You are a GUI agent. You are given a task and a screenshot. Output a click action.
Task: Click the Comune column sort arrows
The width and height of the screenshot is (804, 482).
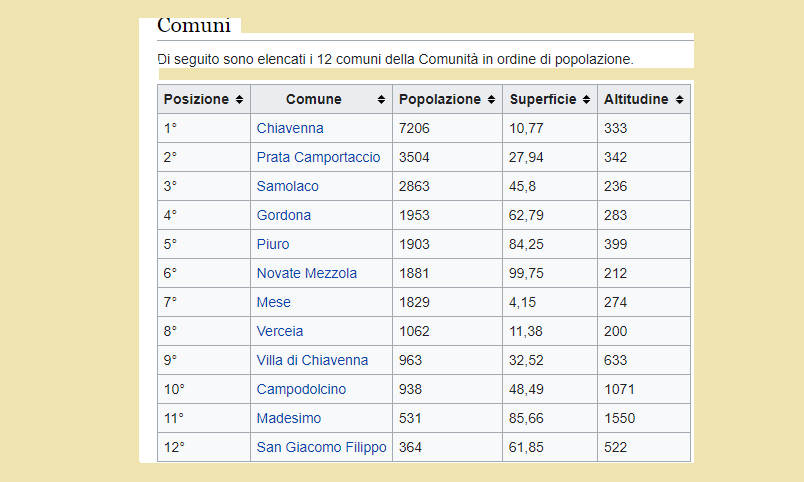point(381,99)
